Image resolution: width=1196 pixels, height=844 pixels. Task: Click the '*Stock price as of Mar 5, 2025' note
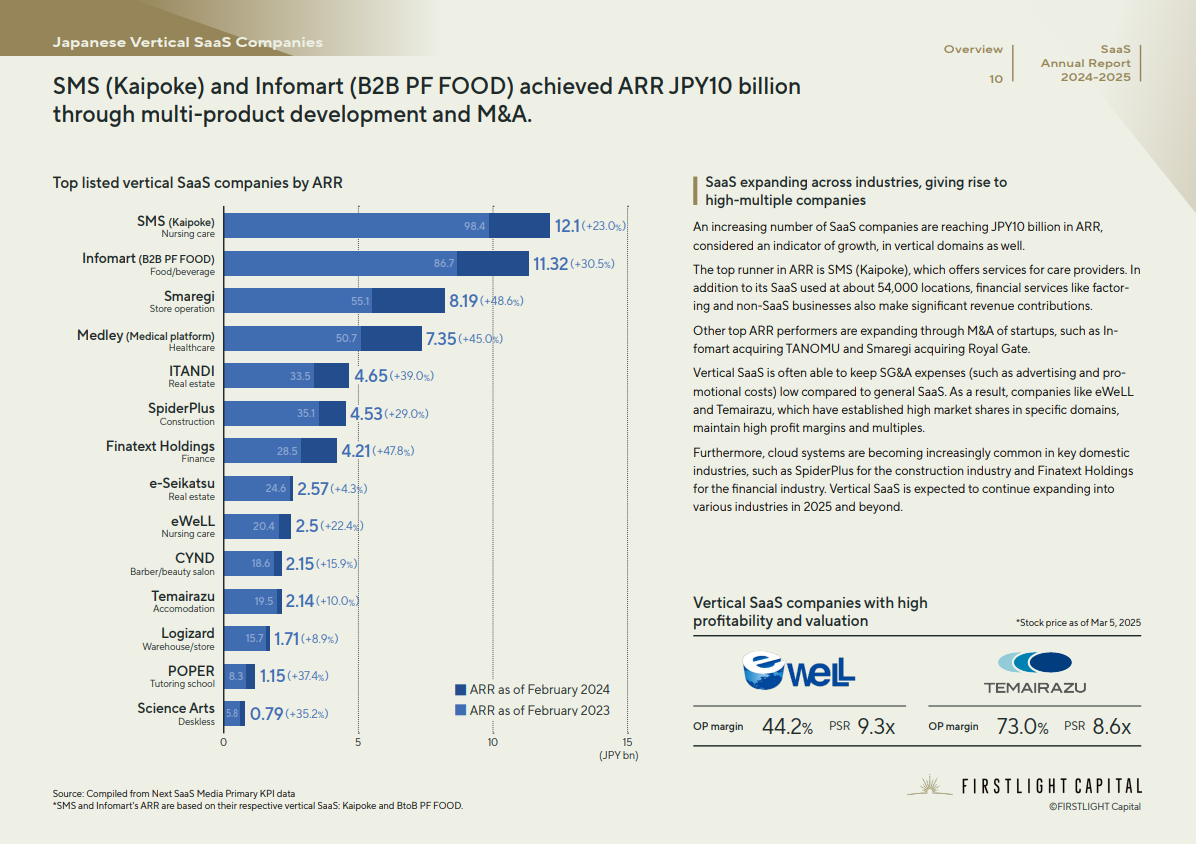coord(1078,623)
